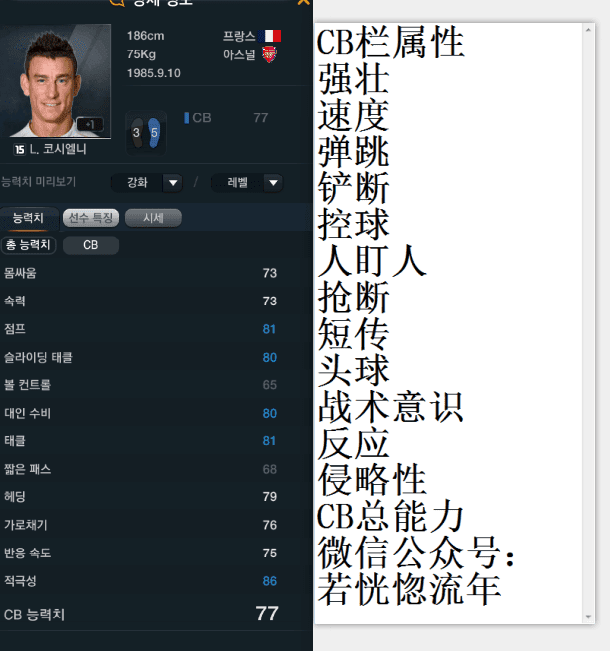Click the season 15 badge by player name
Viewport: 610px width, 651px height.
[20, 149]
